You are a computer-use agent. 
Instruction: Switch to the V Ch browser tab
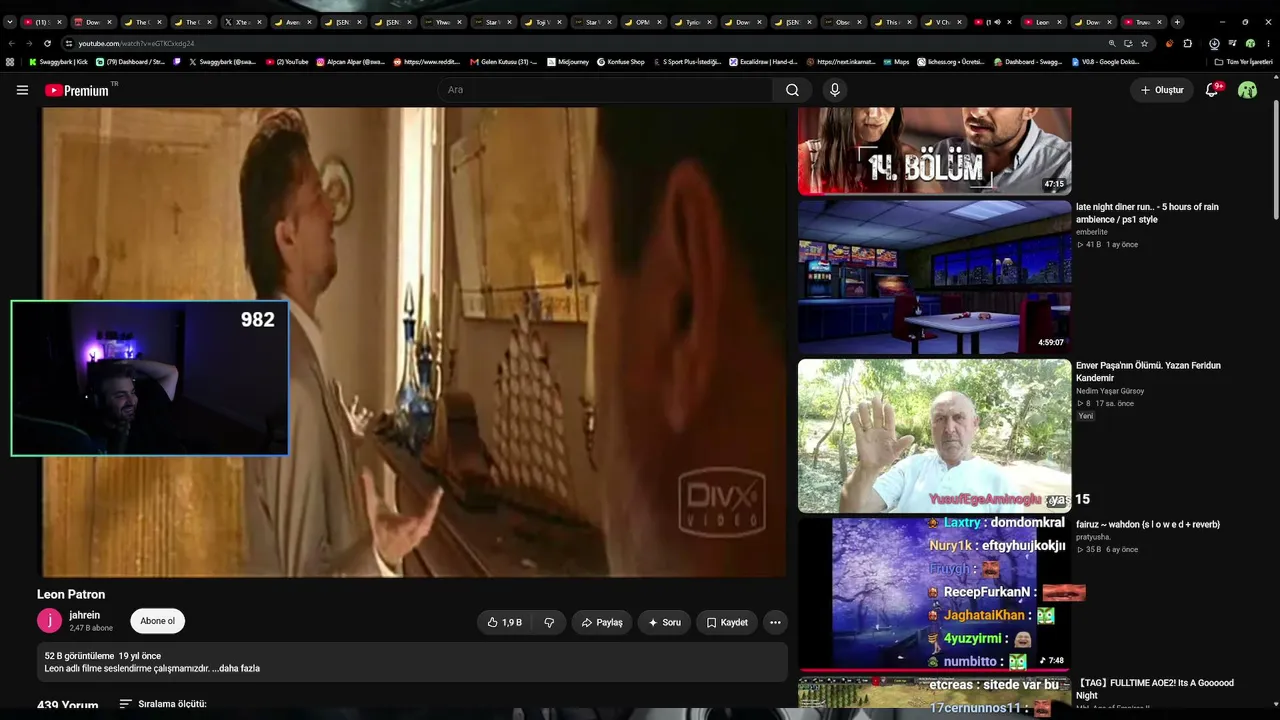click(x=945, y=22)
